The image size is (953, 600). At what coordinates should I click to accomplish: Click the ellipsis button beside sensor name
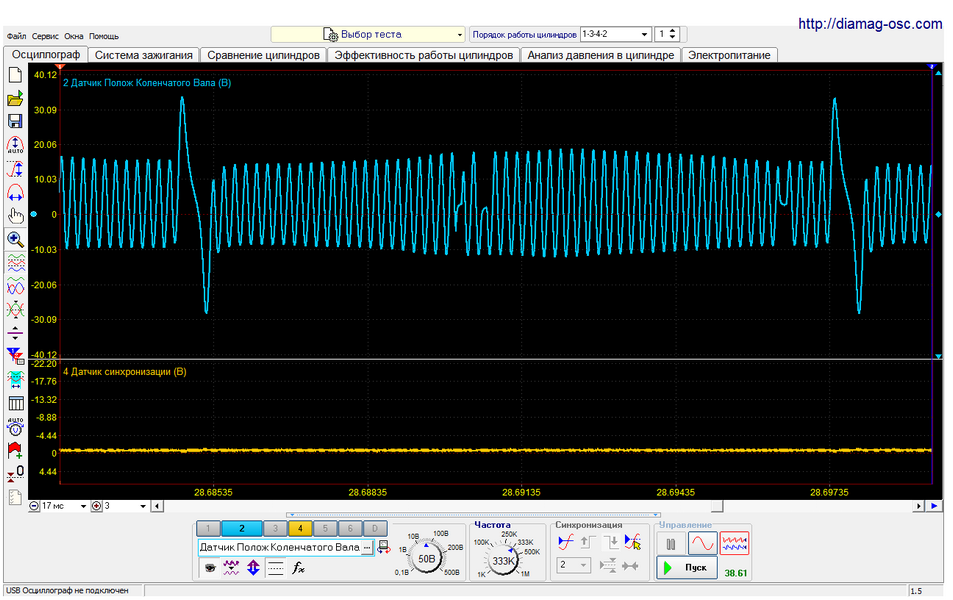367,548
